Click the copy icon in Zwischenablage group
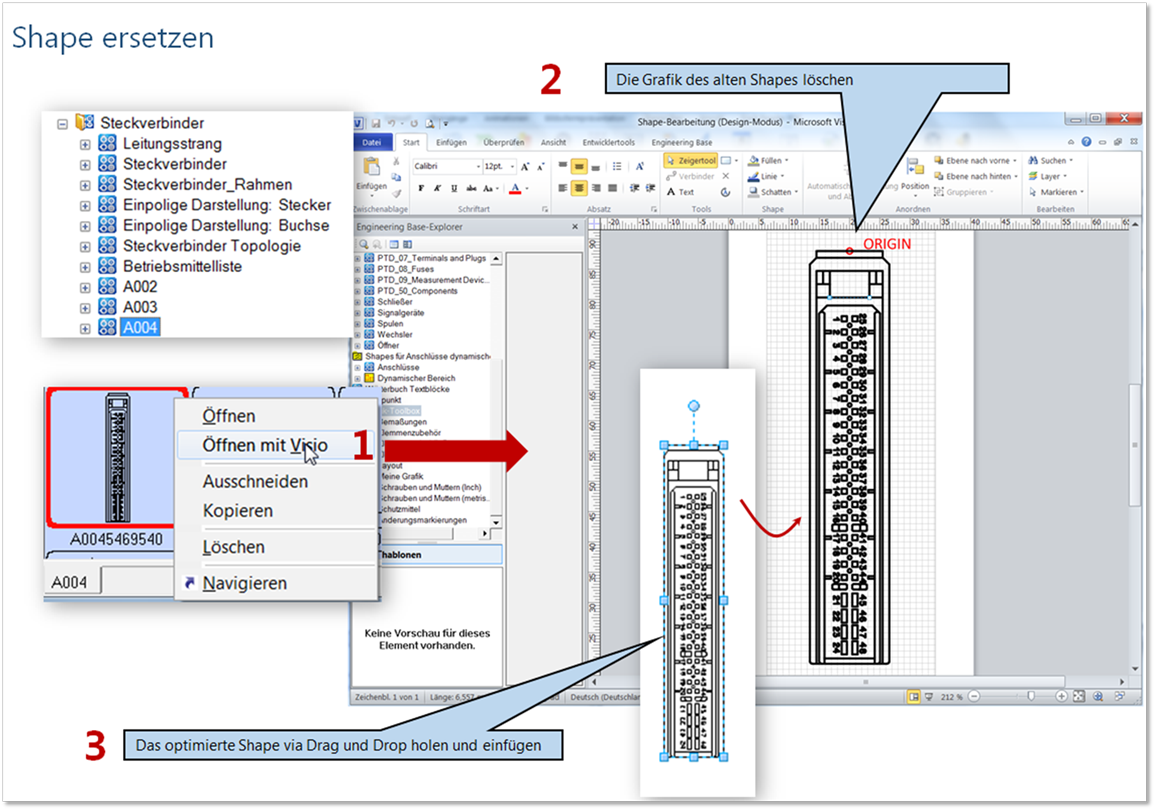The width and height of the screenshot is (1155, 810). click(x=396, y=177)
